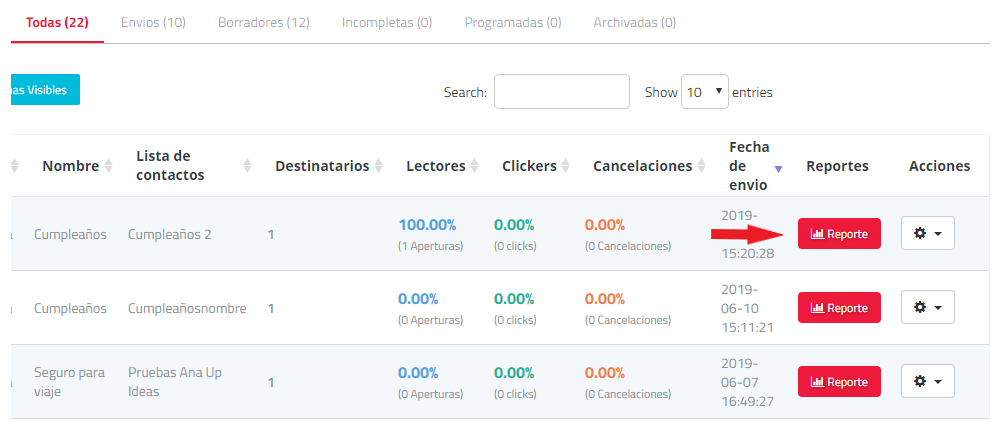Viewport: 1002px width, 422px height.
Task: Switch to the Borradores (12) tab
Action: click(263, 22)
